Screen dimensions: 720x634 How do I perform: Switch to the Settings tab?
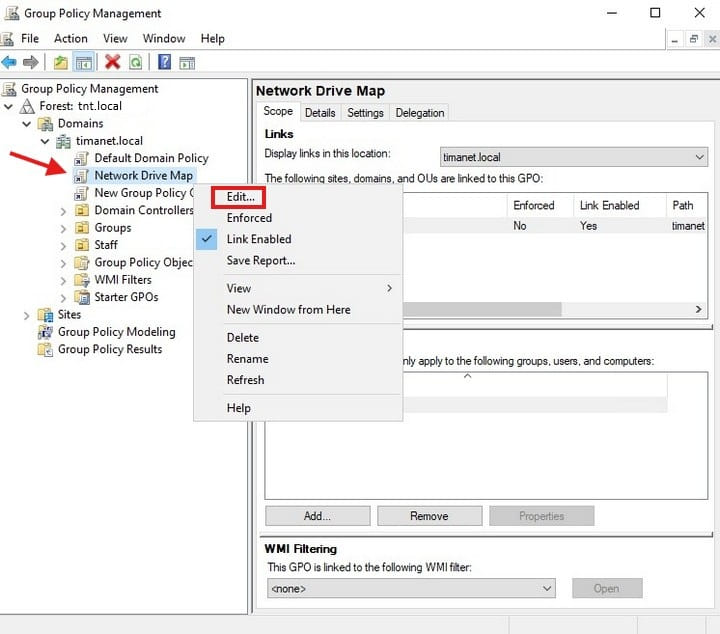tap(365, 113)
